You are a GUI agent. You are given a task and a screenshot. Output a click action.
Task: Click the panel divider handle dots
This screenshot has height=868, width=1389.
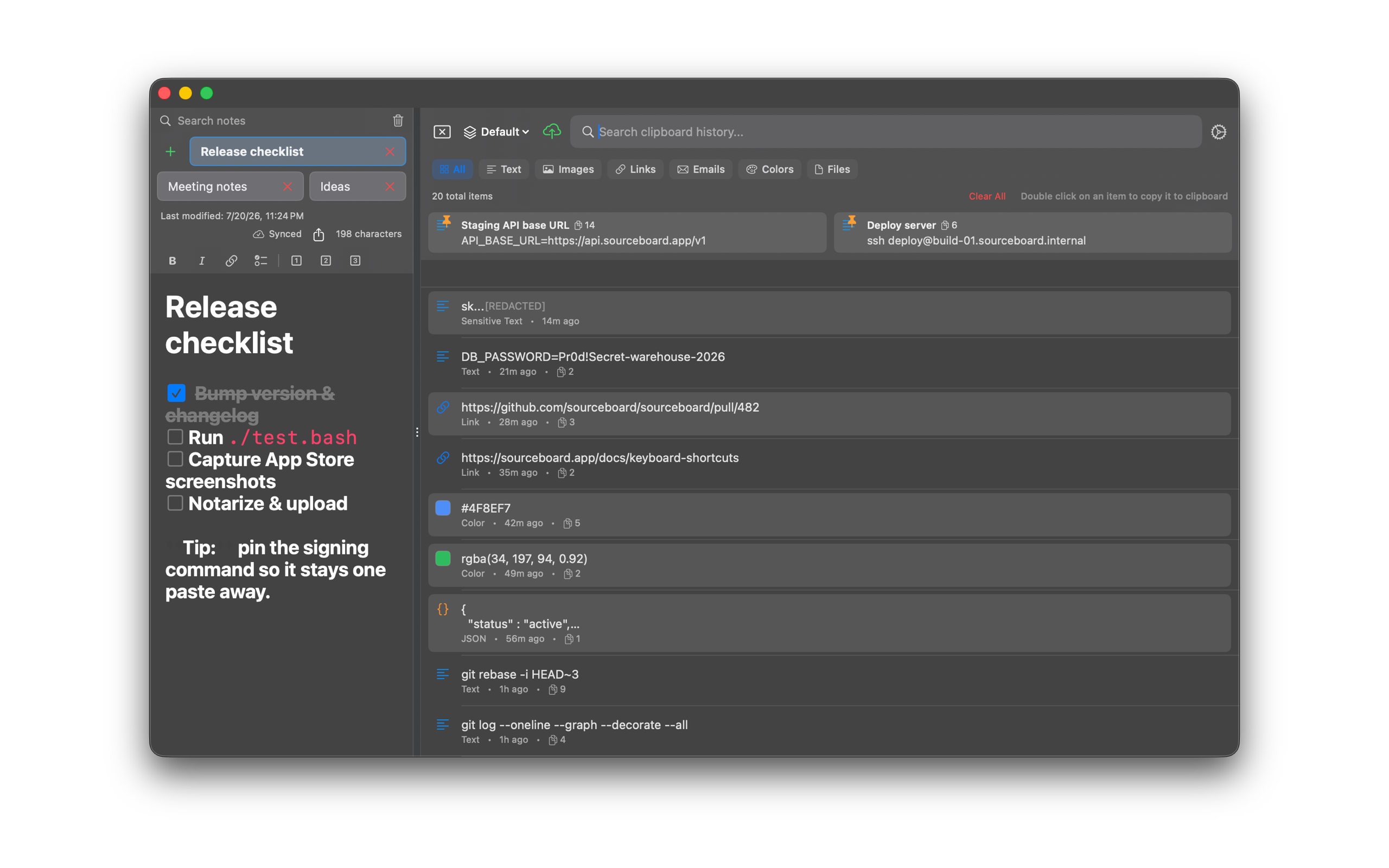click(x=417, y=432)
